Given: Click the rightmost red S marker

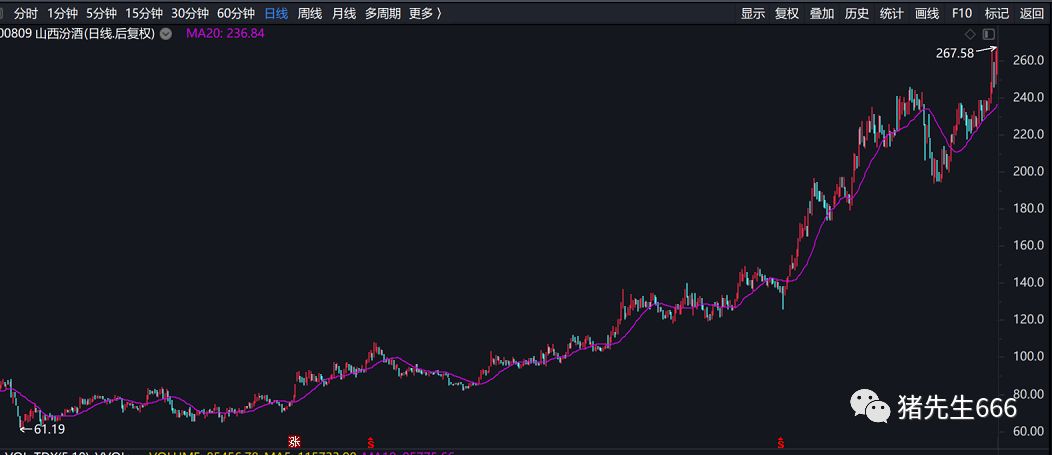Looking at the screenshot, I should coord(781,442).
